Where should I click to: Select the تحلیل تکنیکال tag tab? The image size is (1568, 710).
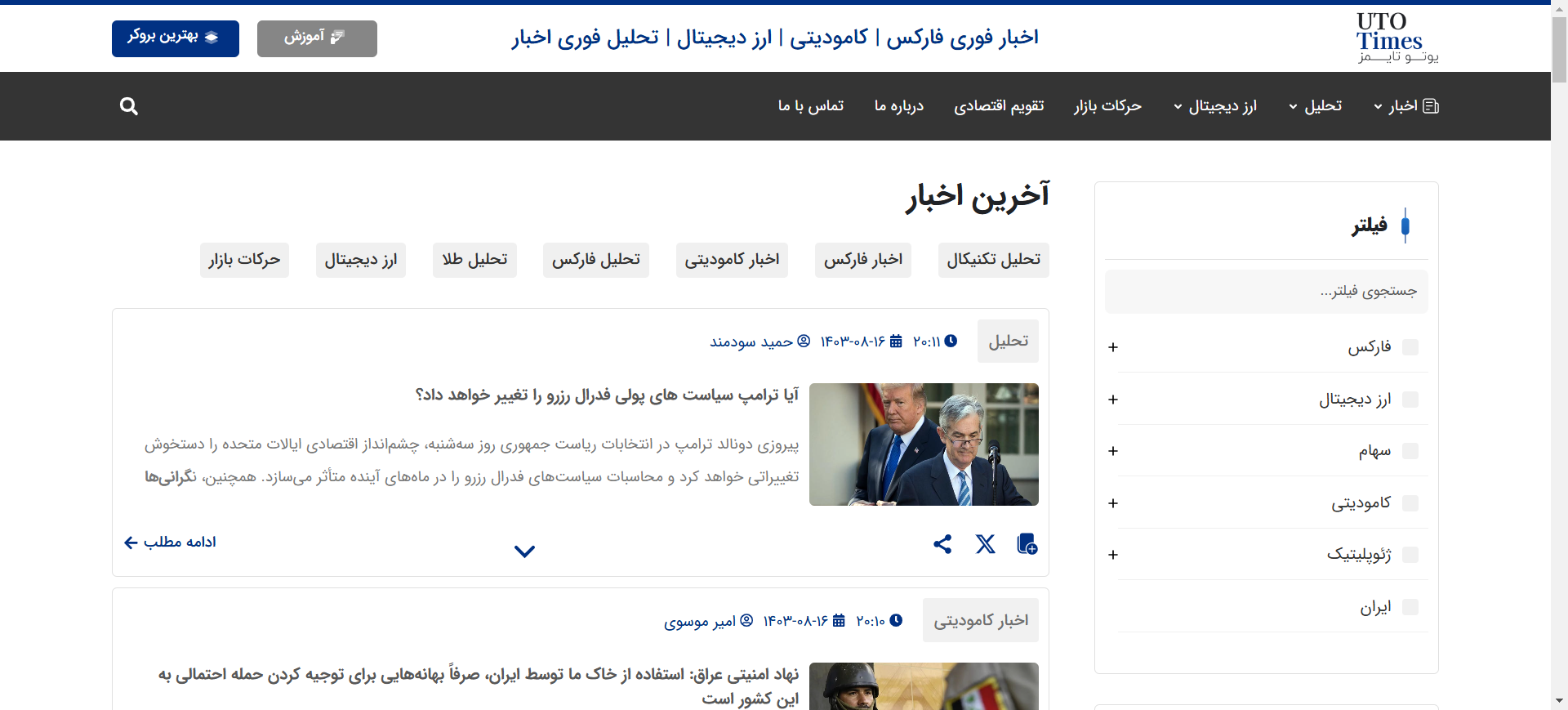tap(993, 260)
